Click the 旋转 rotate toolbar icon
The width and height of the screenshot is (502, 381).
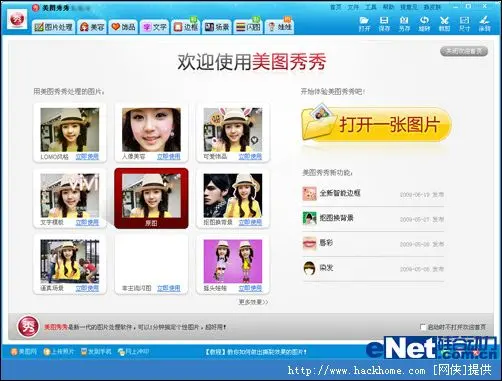coord(424,24)
